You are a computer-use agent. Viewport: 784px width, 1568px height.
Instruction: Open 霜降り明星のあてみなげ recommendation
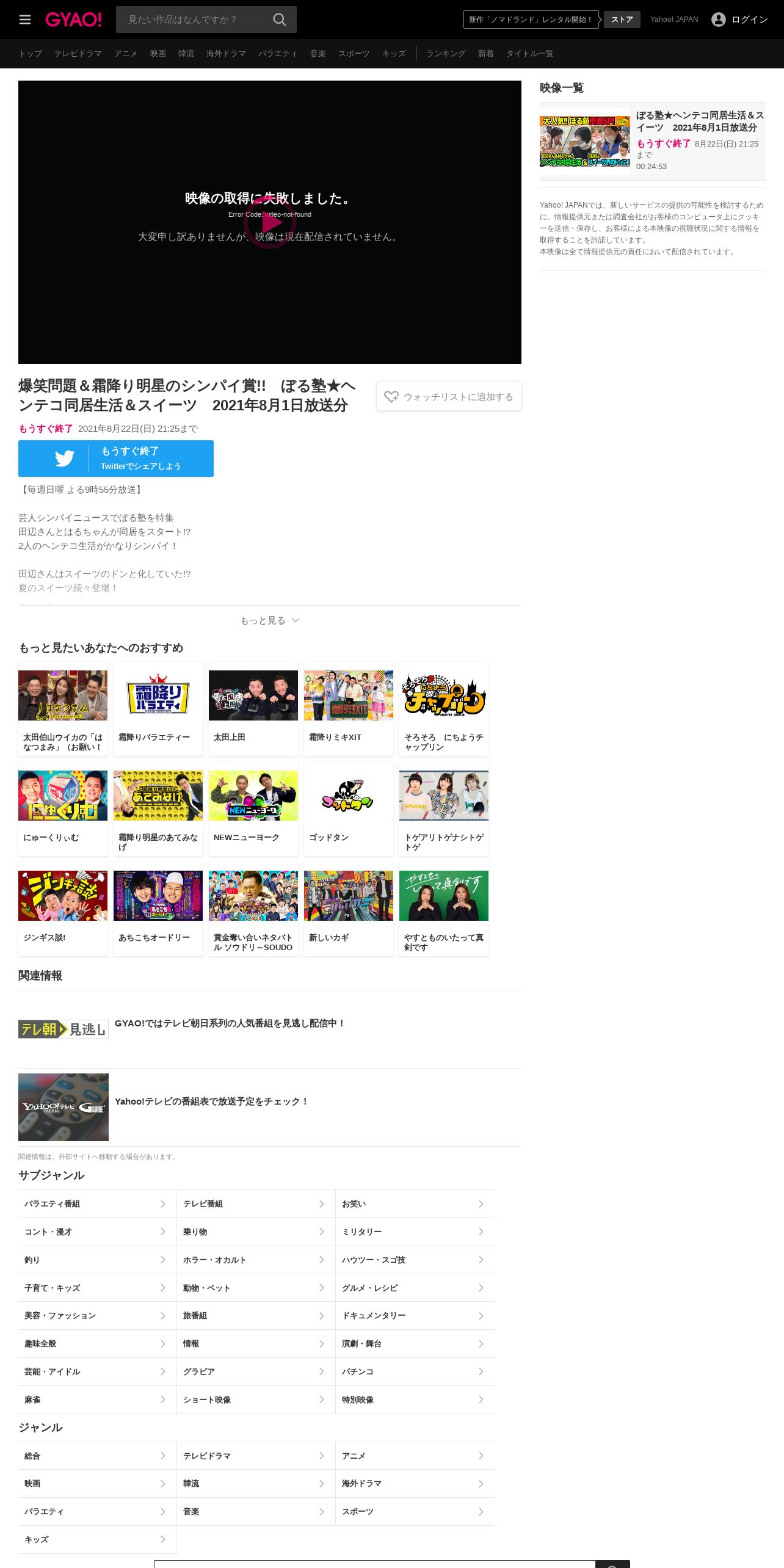[158, 809]
